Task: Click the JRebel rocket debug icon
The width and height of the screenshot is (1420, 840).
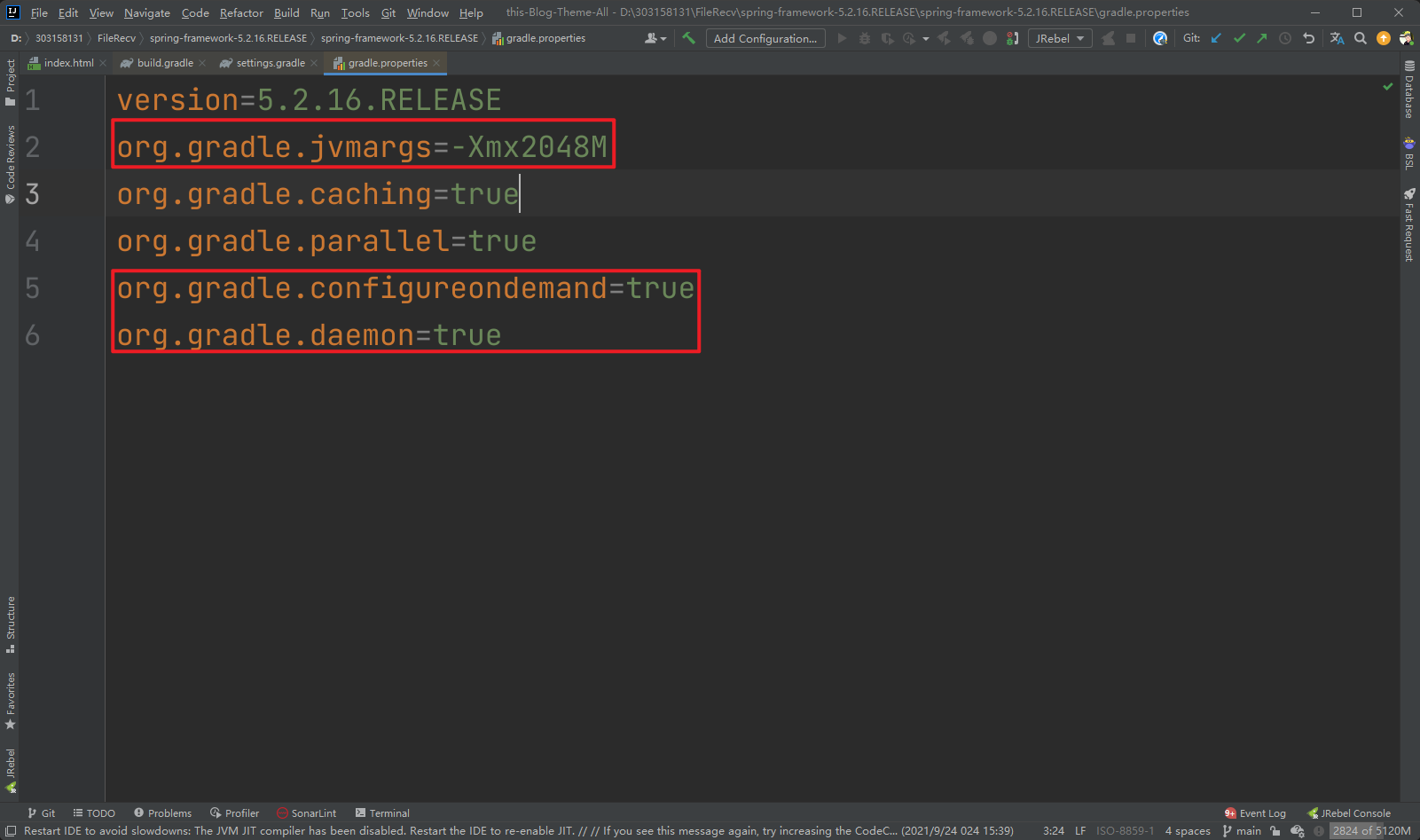Action: pos(967,38)
